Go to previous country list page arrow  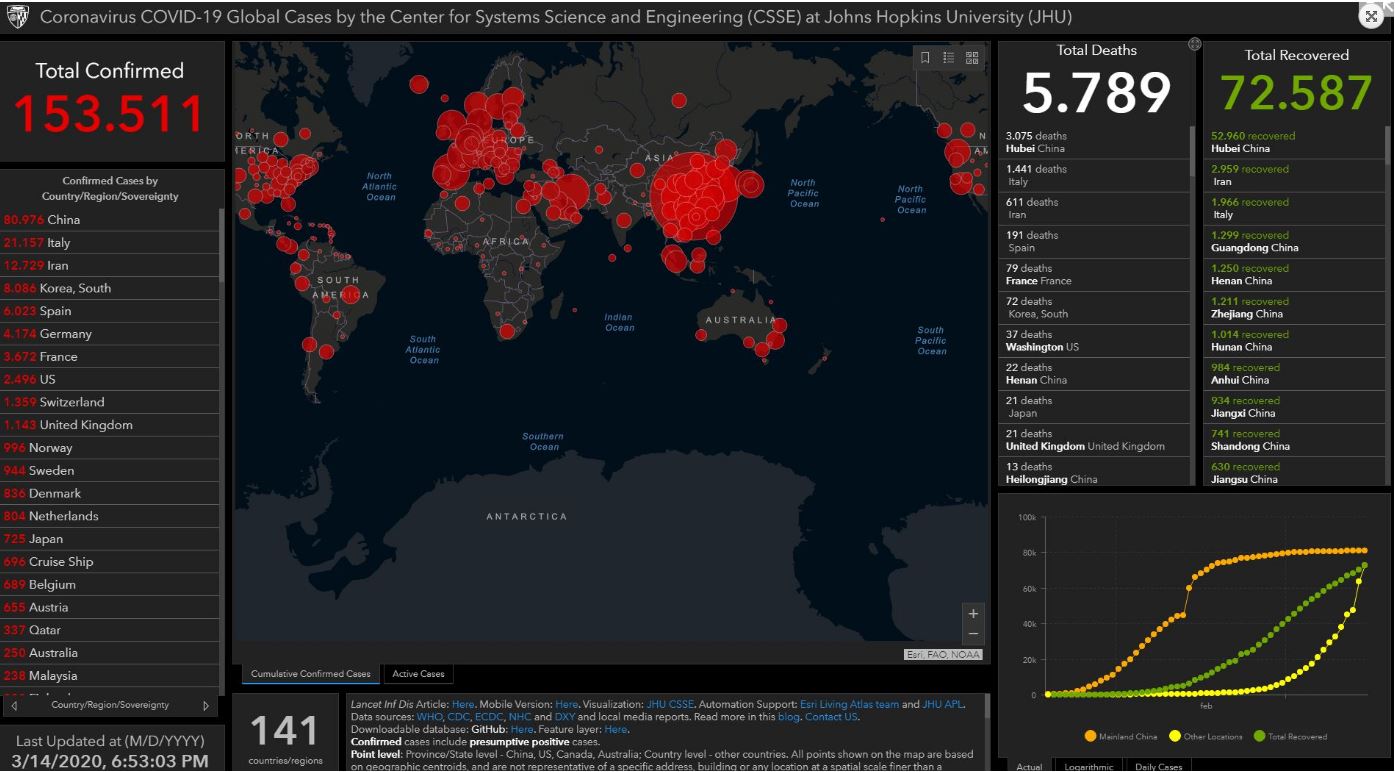[x=14, y=705]
